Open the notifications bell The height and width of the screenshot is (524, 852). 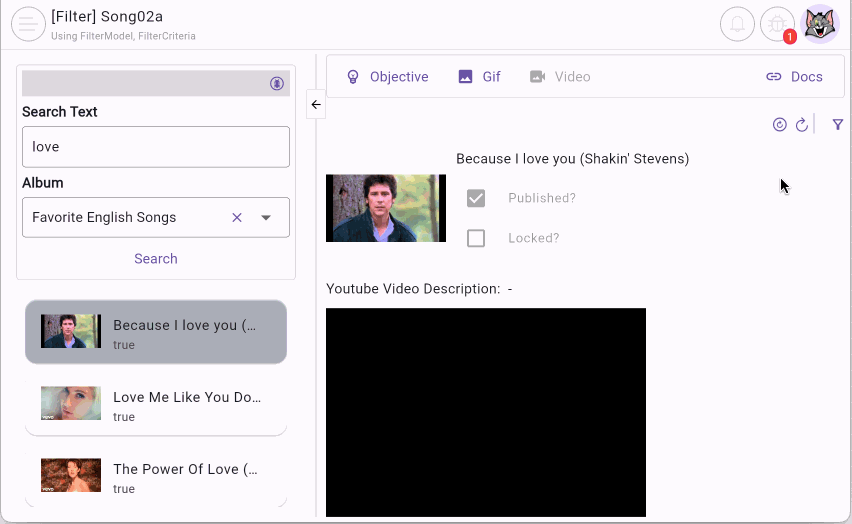tap(737, 25)
